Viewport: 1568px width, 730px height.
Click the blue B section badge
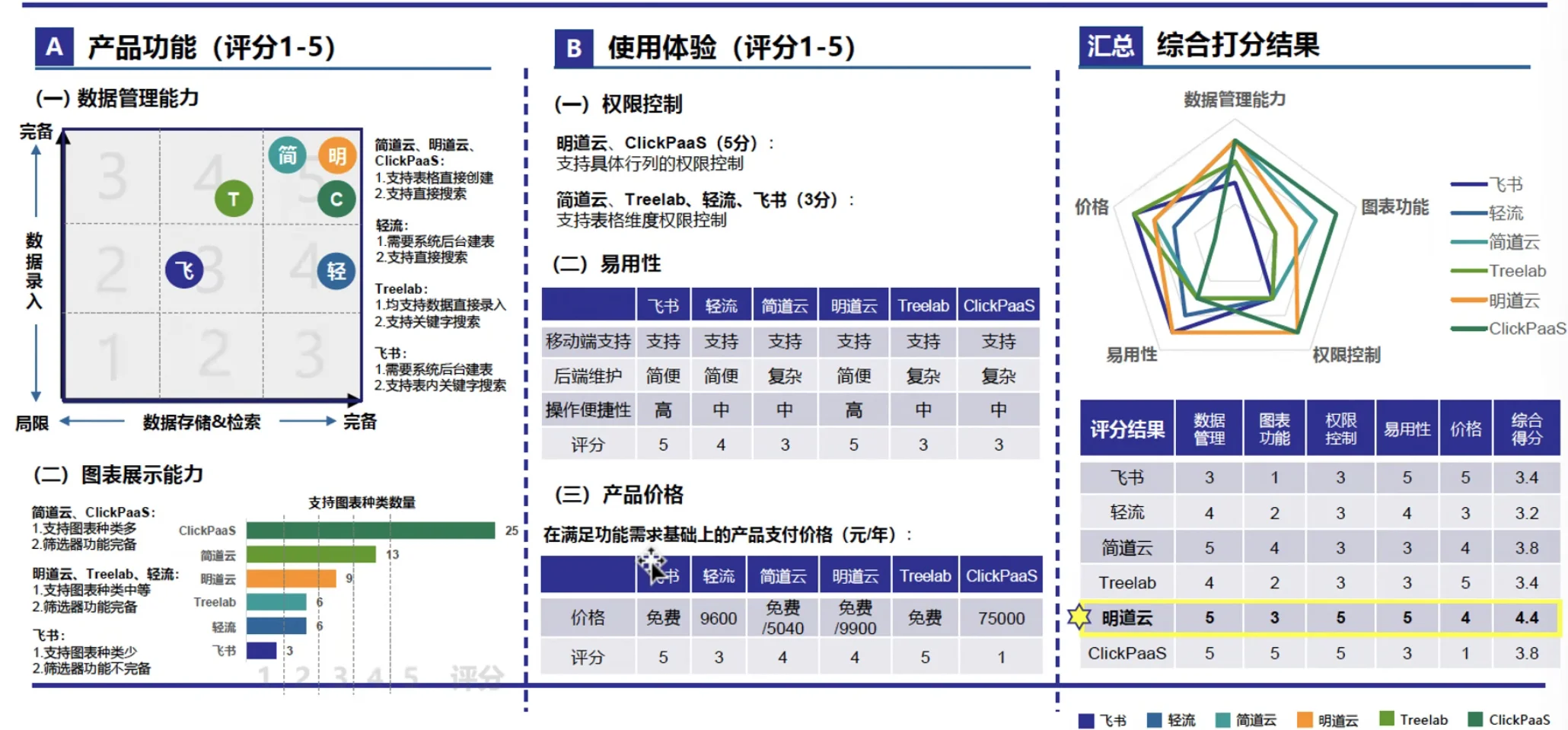pyautogui.click(x=573, y=48)
